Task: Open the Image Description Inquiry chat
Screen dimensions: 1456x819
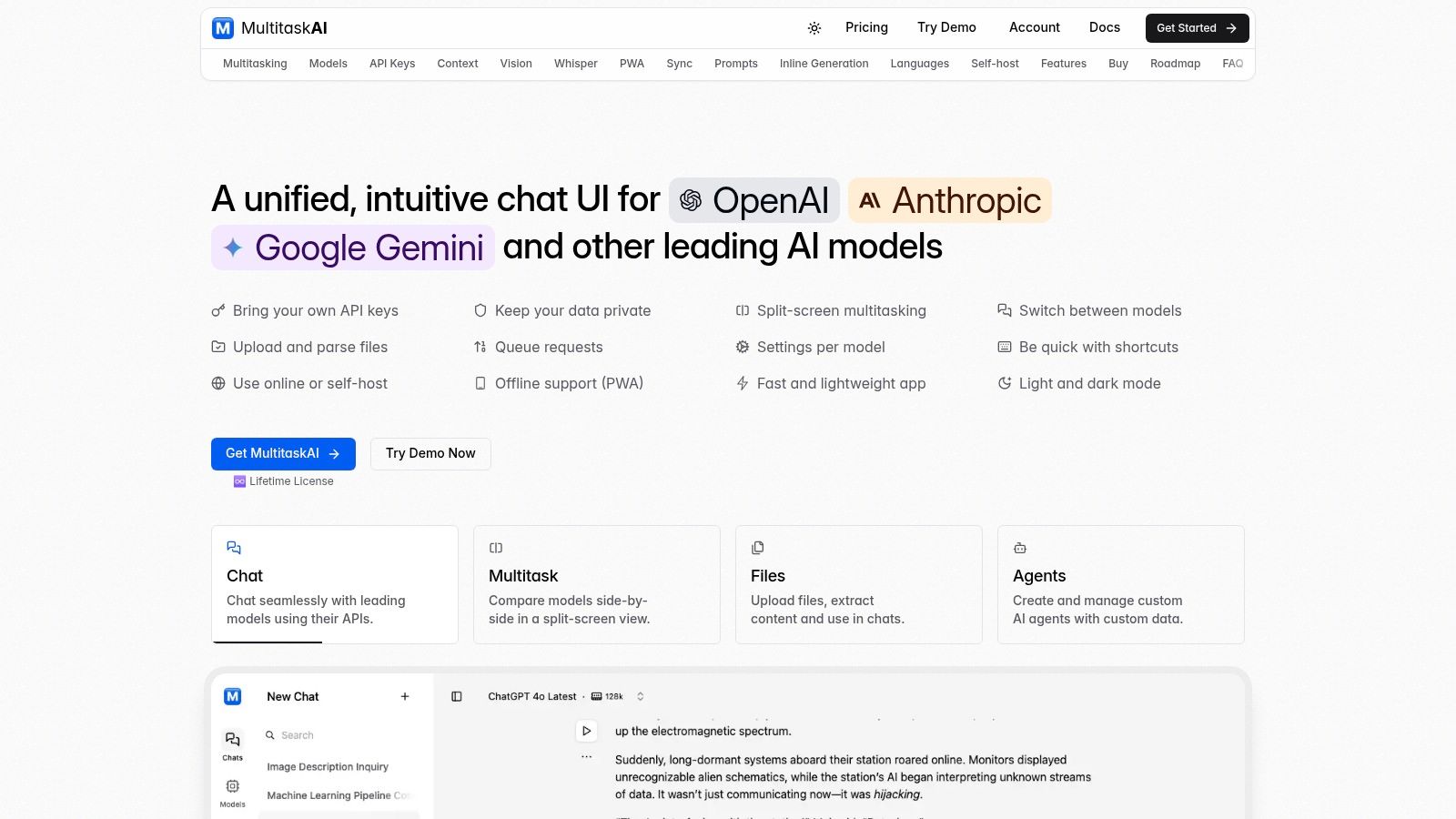Action: click(328, 767)
